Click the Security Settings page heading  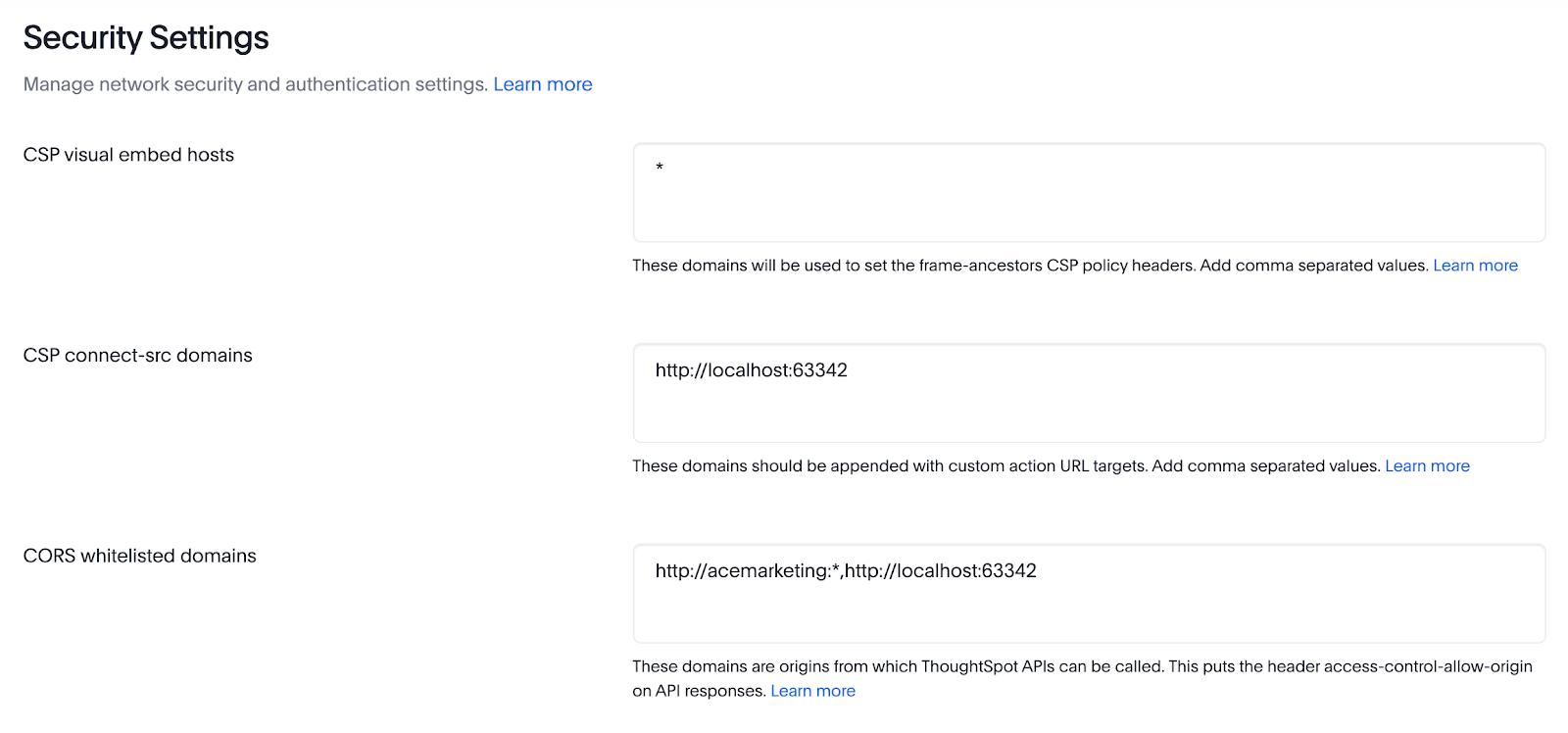[x=146, y=37]
